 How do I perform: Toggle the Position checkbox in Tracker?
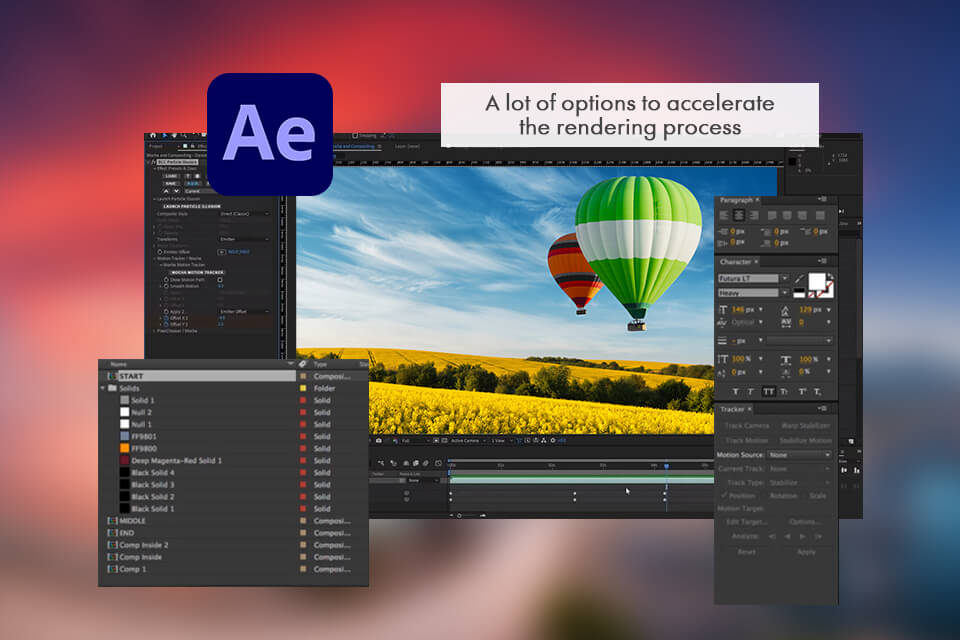pos(724,495)
